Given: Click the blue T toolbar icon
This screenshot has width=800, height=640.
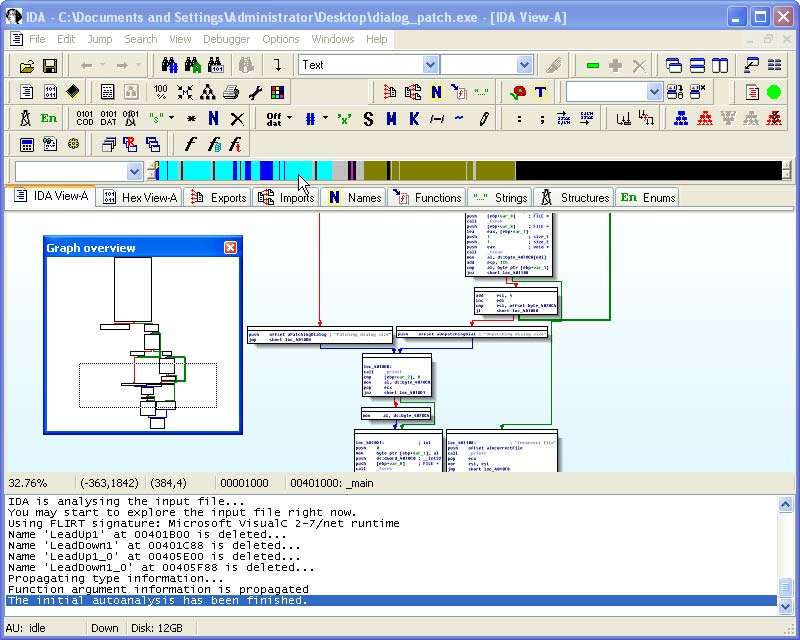Looking at the screenshot, I should pyautogui.click(x=540, y=92).
